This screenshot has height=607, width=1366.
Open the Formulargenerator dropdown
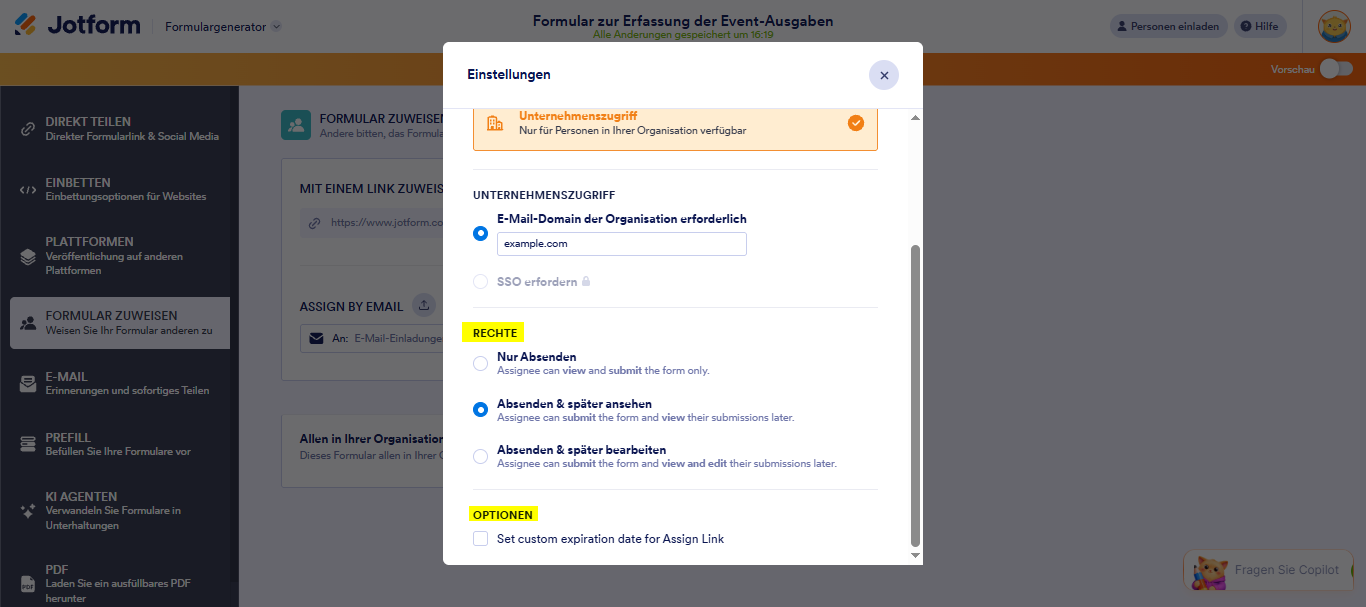tap(223, 27)
